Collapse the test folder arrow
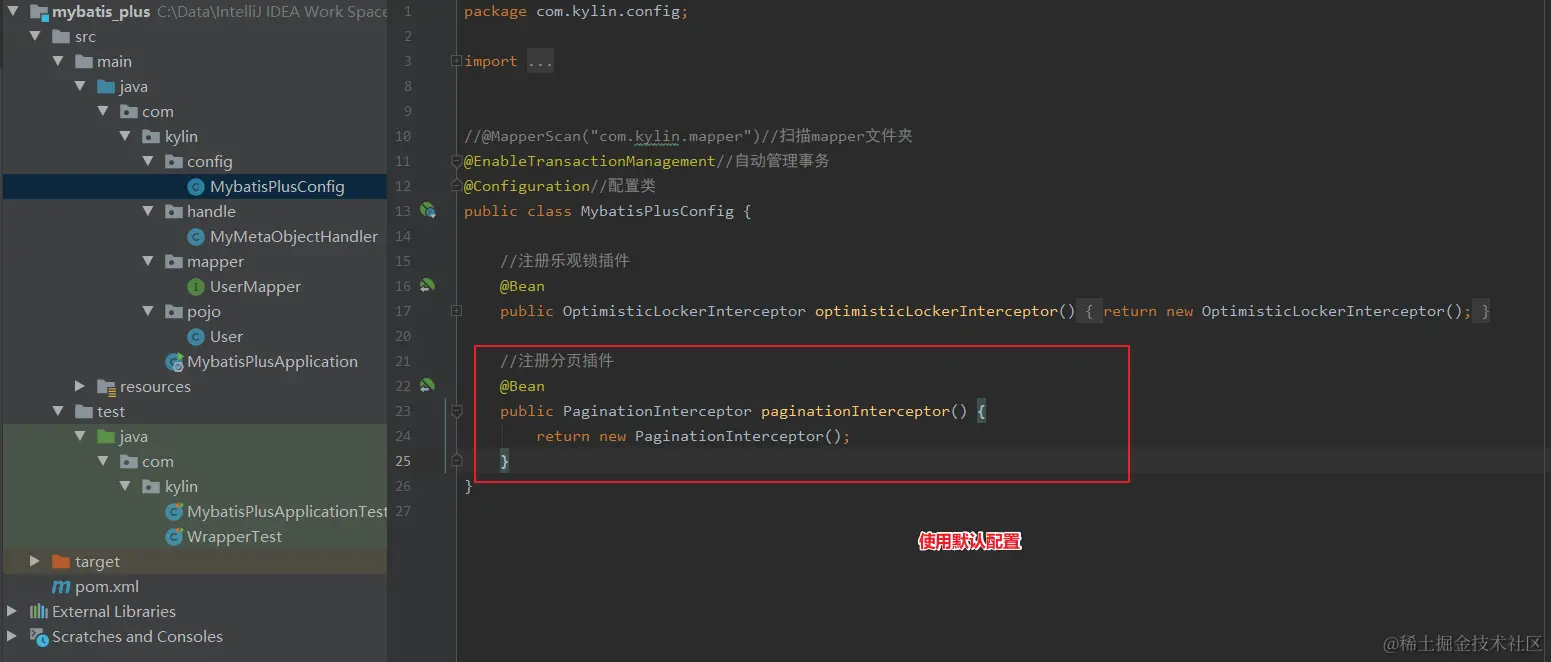 click(58, 412)
